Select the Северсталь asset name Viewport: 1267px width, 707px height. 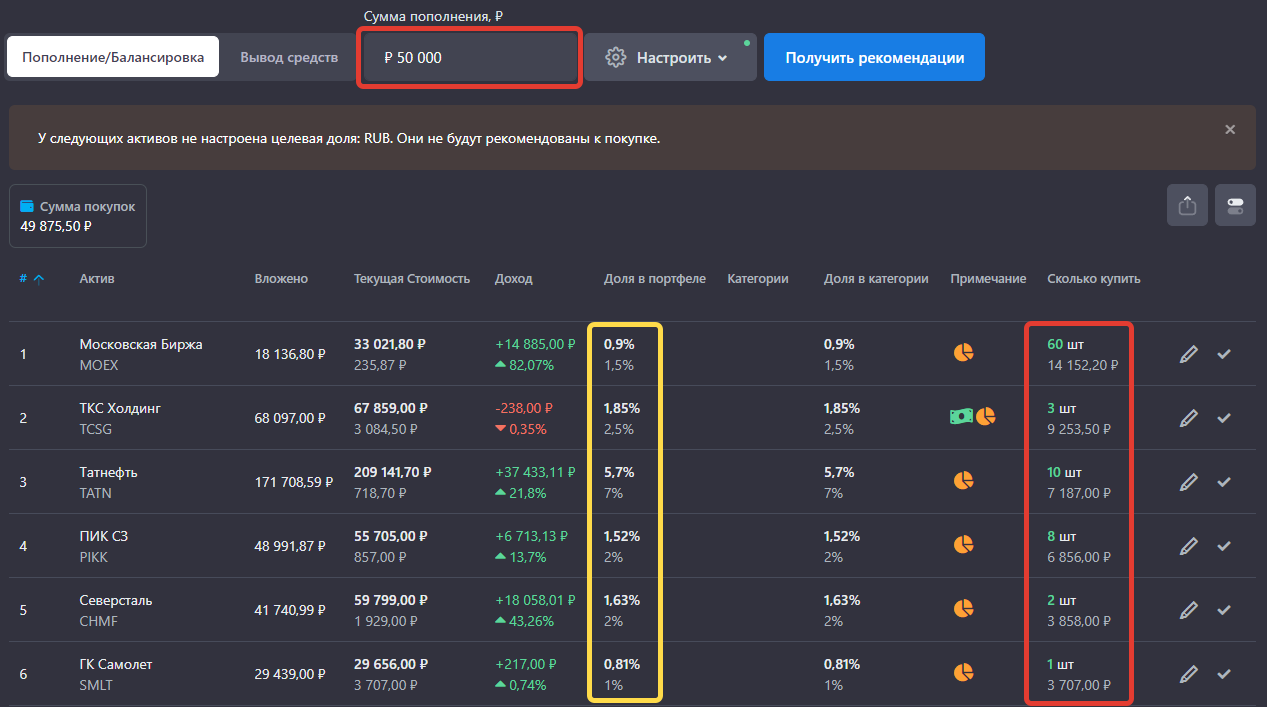[116, 600]
